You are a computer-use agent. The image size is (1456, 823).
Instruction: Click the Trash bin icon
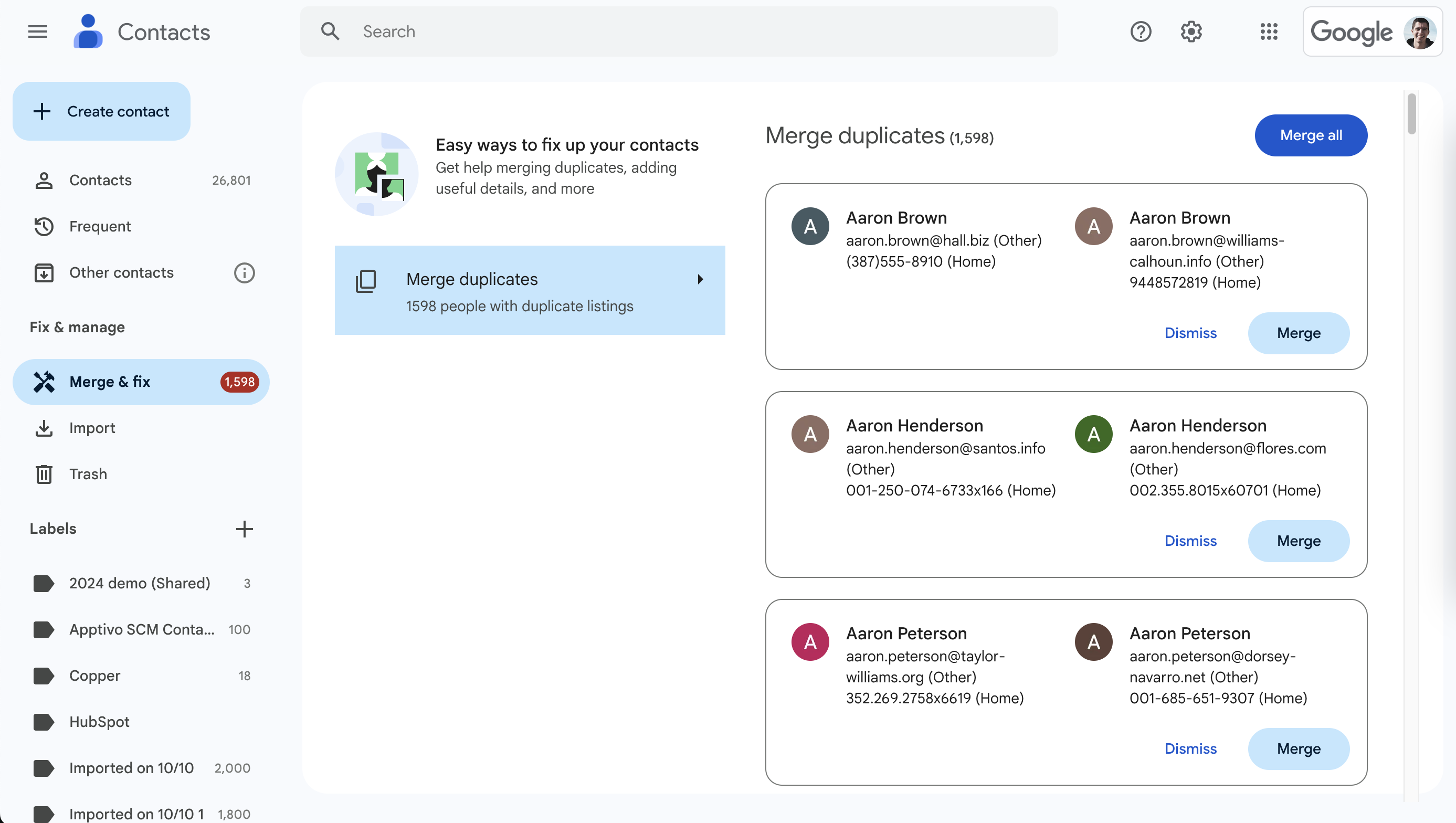point(44,474)
